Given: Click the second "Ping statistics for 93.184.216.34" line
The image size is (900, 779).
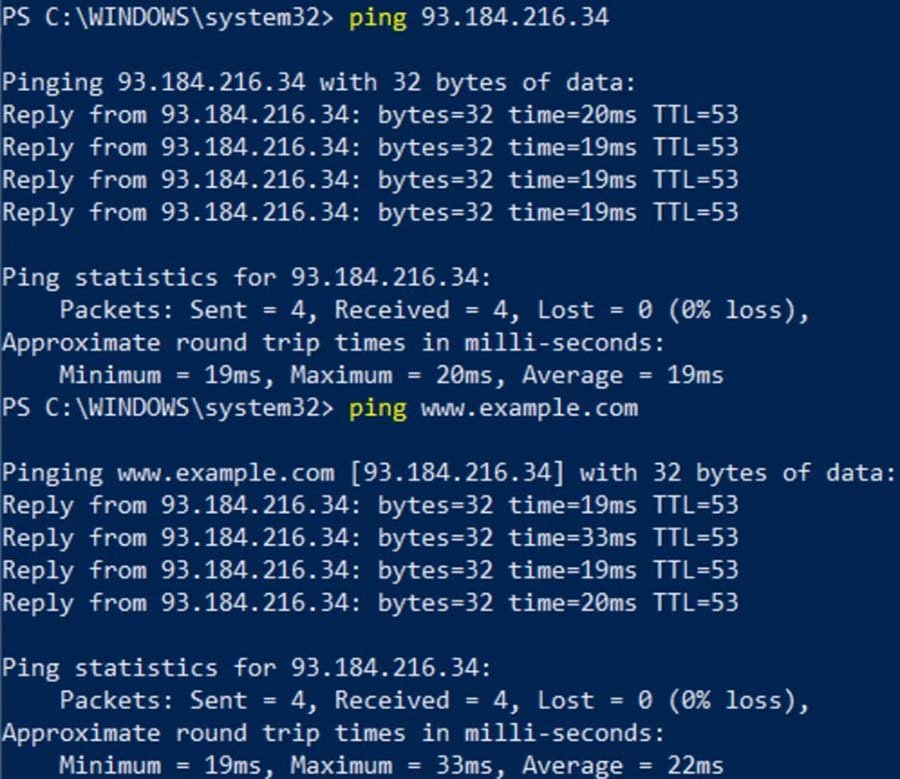Looking at the screenshot, I should (246, 668).
